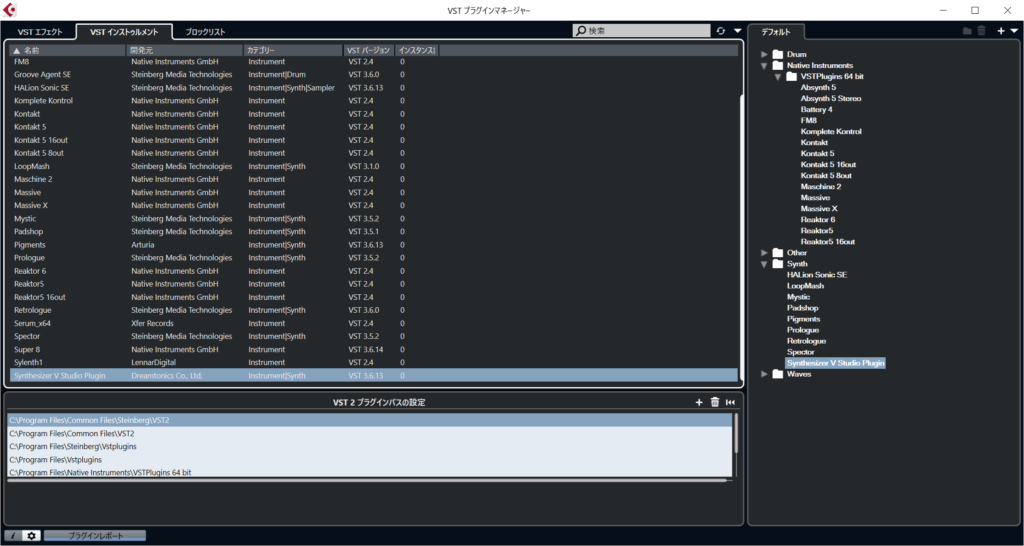Click the Arturia developer cell
1024x546 pixels.
click(142, 245)
